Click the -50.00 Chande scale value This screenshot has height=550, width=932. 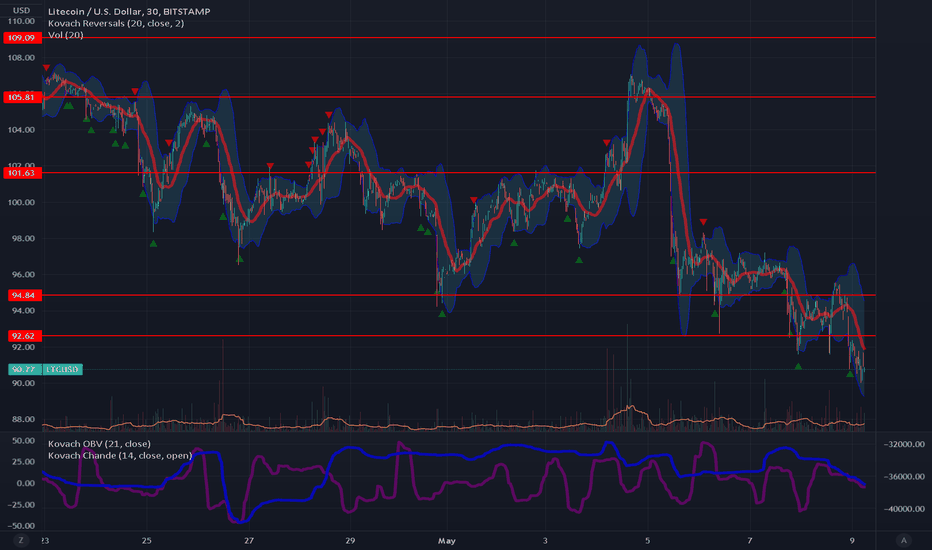coord(21,526)
